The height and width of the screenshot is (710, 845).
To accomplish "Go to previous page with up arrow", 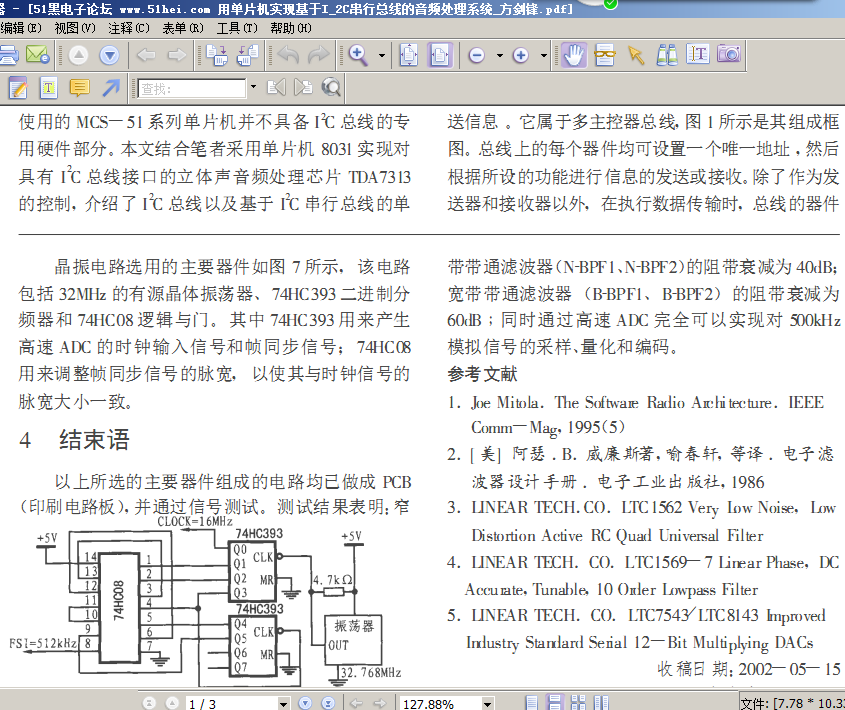I will [x=79, y=55].
